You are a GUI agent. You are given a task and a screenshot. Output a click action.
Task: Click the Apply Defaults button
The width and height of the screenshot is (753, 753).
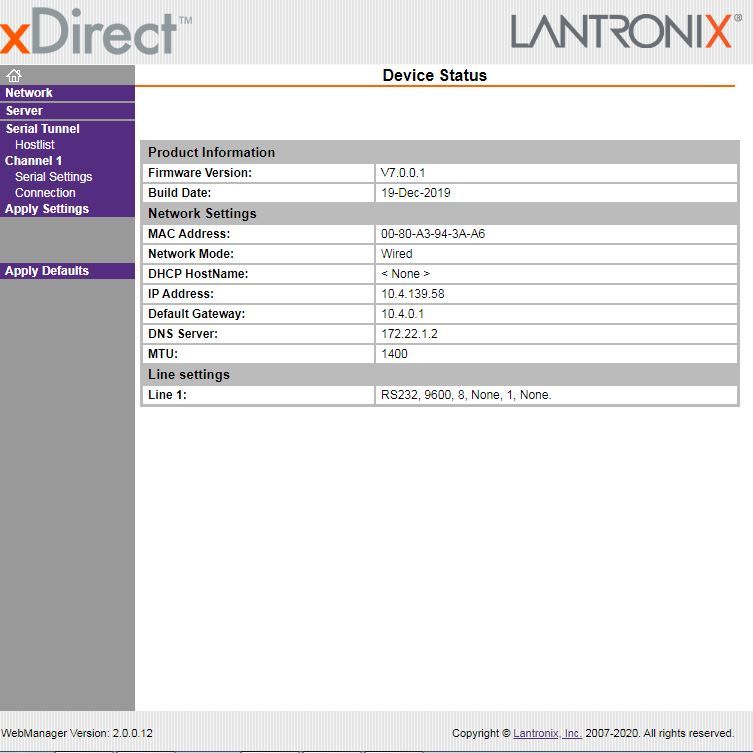coord(47,271)
